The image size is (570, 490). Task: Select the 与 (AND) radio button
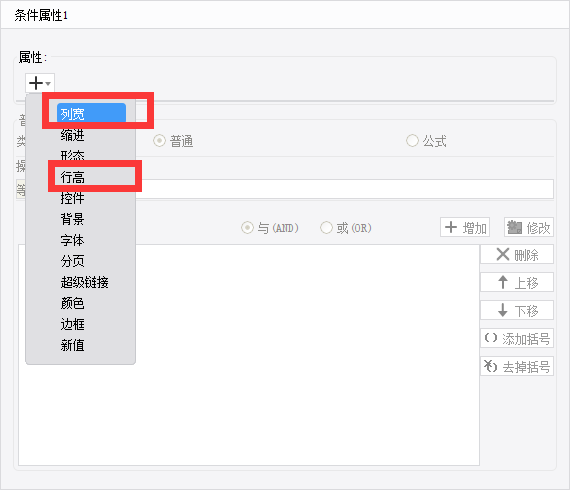coord(247,228)
